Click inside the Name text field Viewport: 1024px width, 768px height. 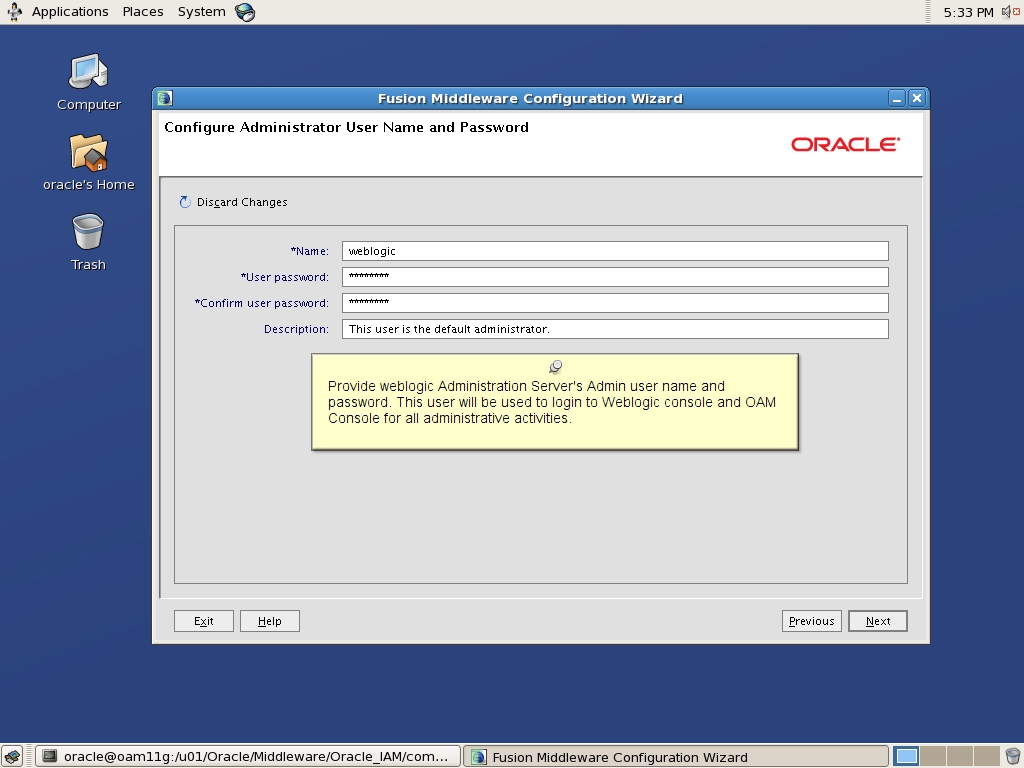[613, 250]
